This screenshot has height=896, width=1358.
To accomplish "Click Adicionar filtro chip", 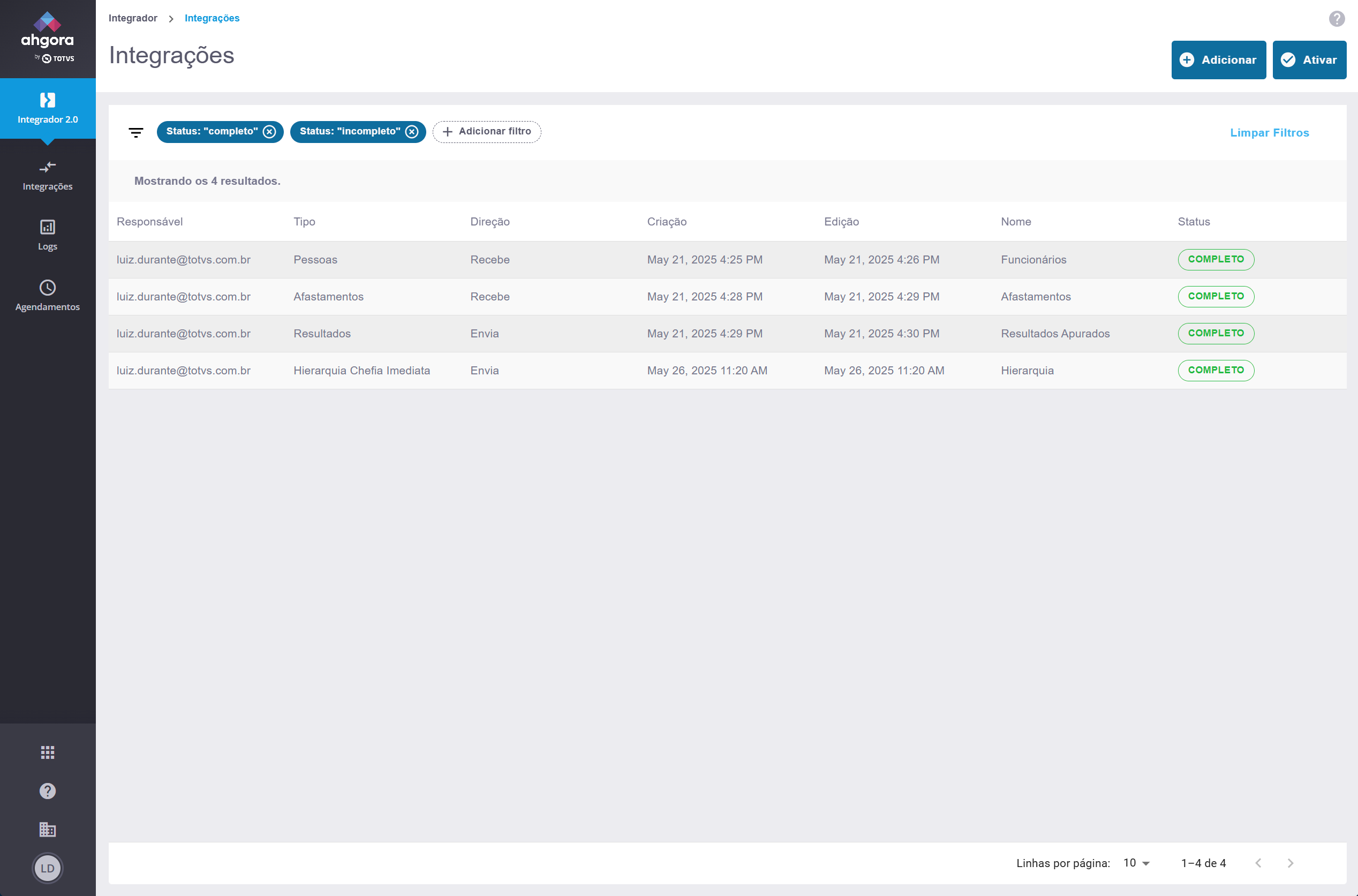I will (487, 131).
